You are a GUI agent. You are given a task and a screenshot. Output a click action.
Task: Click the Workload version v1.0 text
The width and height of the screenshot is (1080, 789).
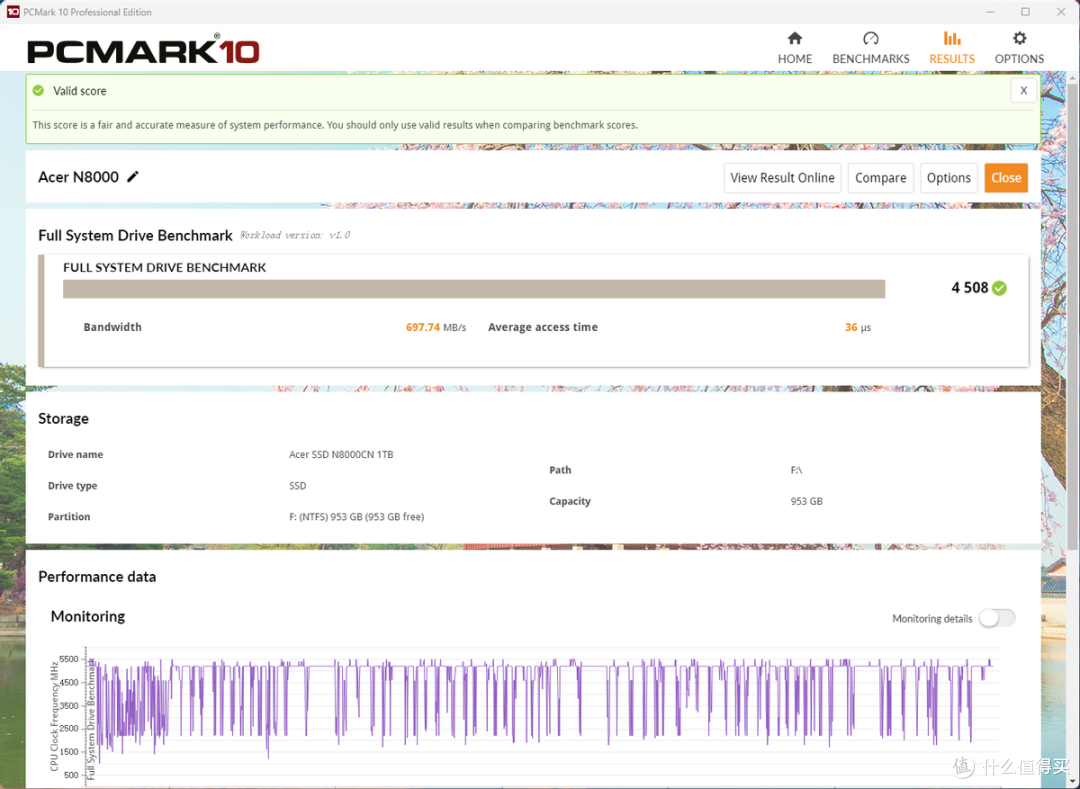click(295, 235)
